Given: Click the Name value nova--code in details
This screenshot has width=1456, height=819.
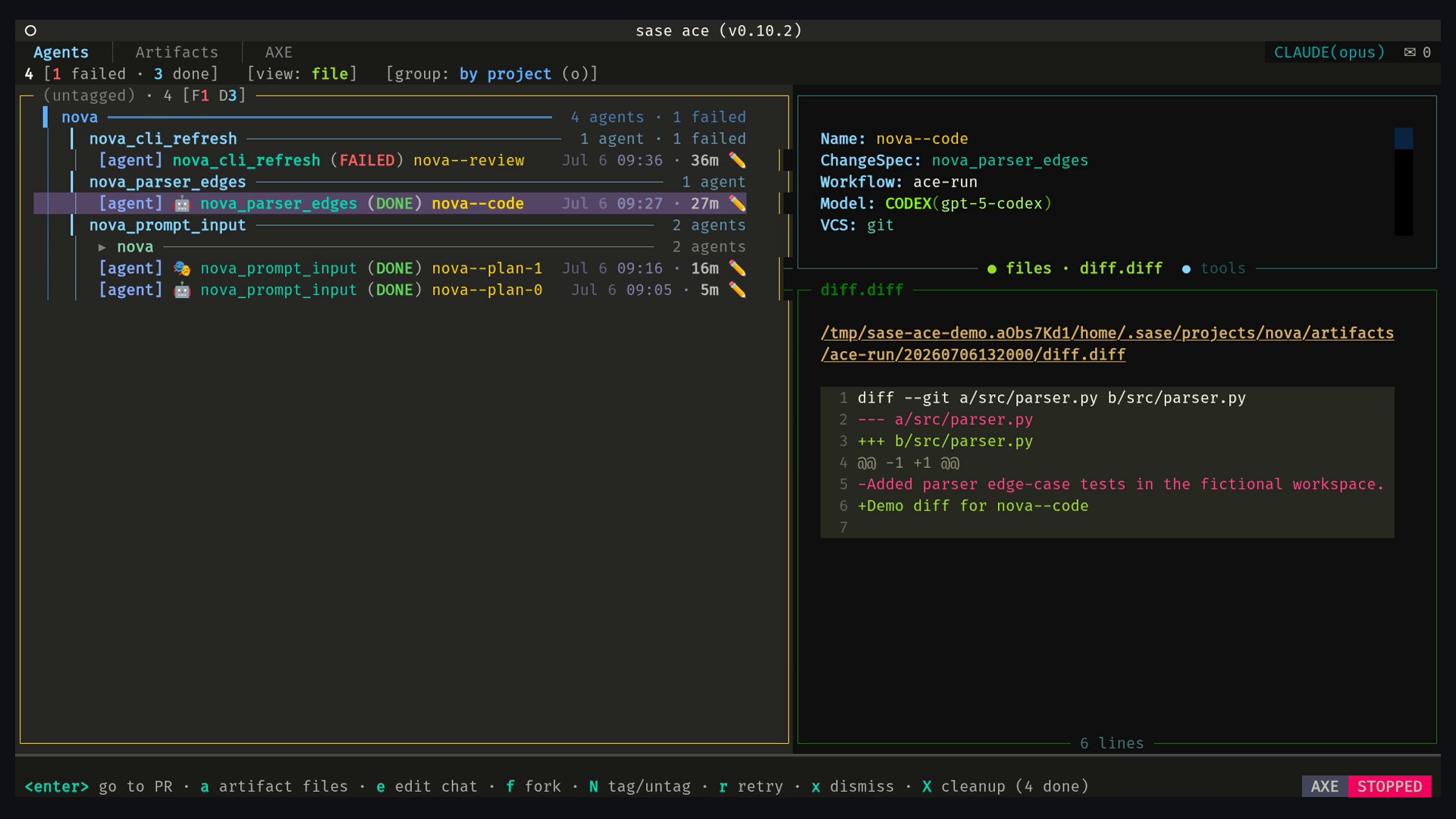Looking at the screenshot, I should click(x=922, y=139).
